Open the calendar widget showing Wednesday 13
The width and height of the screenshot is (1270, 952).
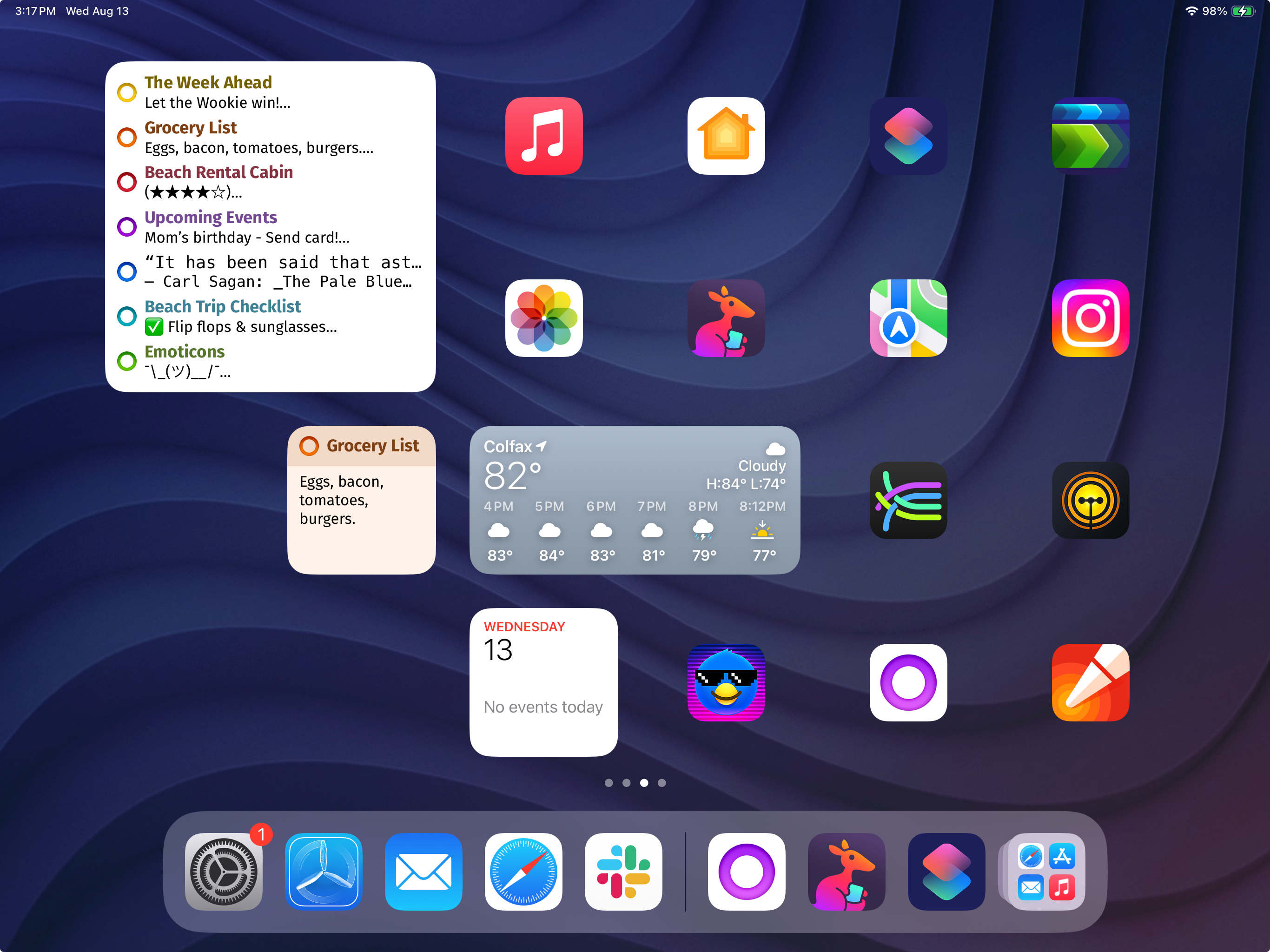(544, 682)
